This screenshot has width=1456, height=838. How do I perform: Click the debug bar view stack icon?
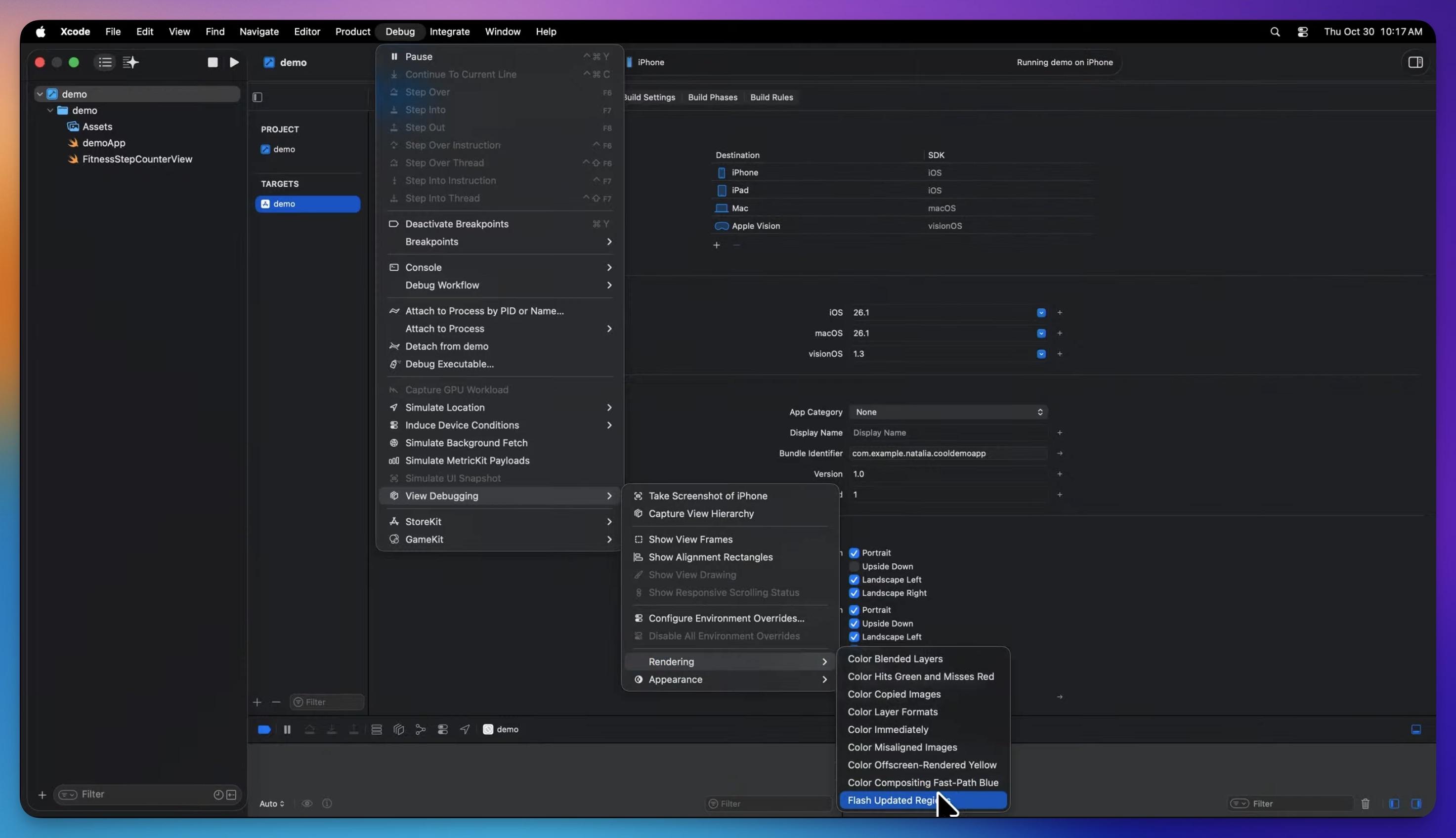click(377, 729)
